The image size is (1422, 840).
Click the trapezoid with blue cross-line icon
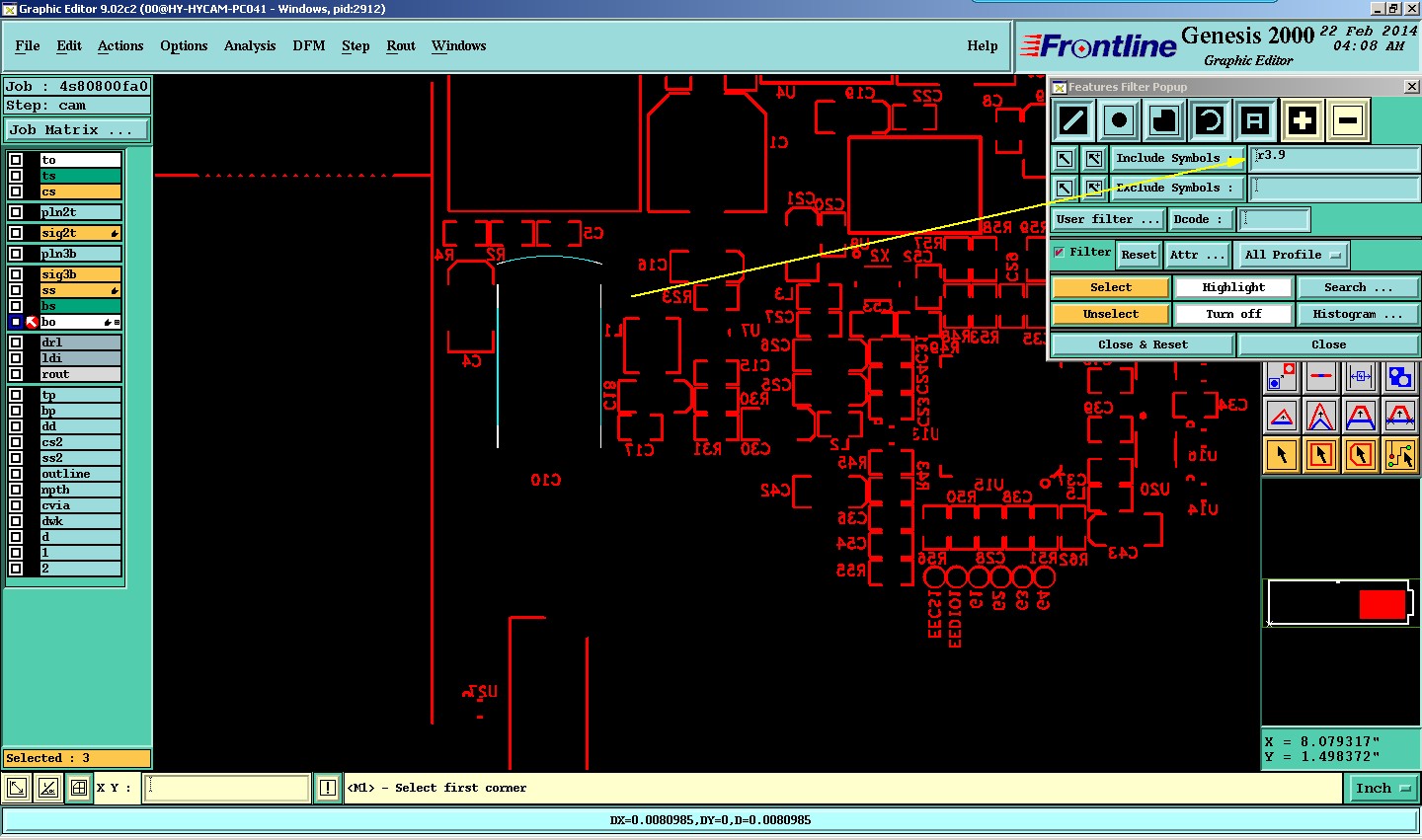[x=1400, y=417]
